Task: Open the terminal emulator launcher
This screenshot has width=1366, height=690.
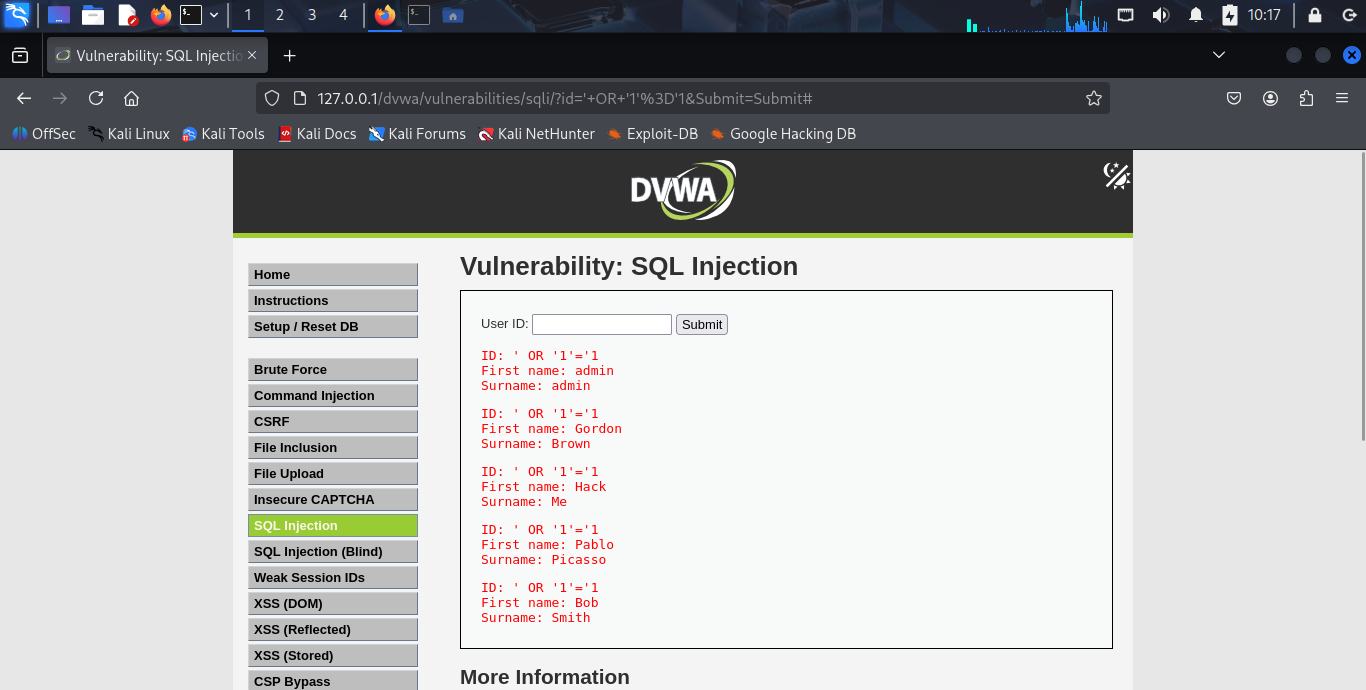Action: [191, 15]
